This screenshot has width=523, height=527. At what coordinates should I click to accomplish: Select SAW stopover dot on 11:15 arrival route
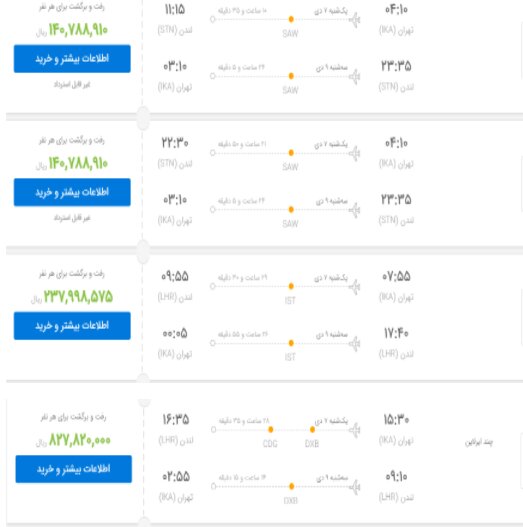point(291,19)
